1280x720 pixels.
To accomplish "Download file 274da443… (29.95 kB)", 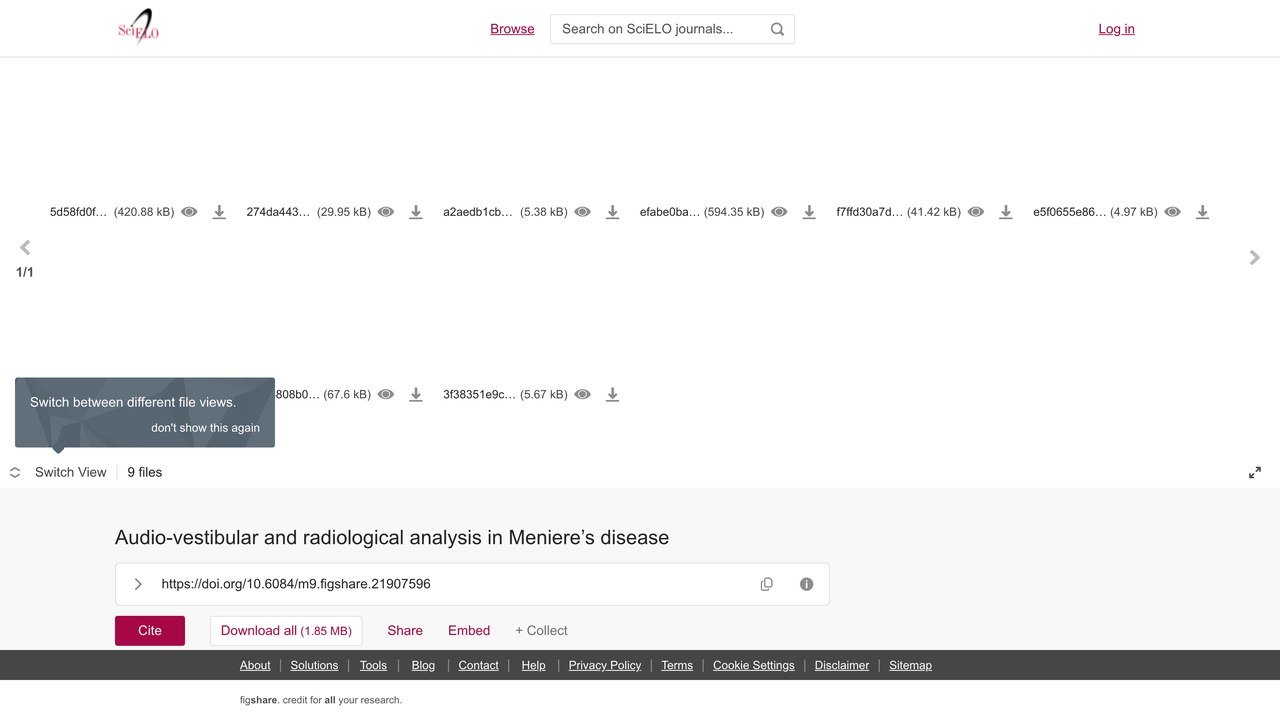I will click(x=416, y=212).
